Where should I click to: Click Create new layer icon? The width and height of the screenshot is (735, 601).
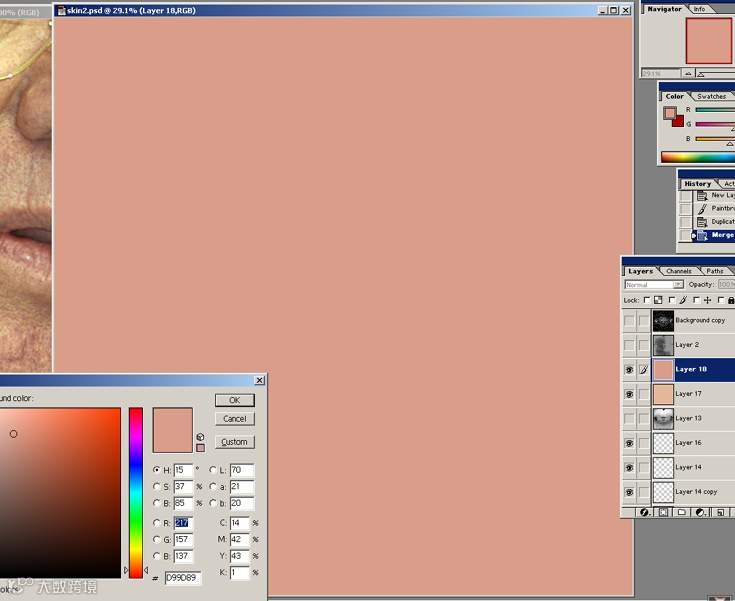(x=720, y=512)
